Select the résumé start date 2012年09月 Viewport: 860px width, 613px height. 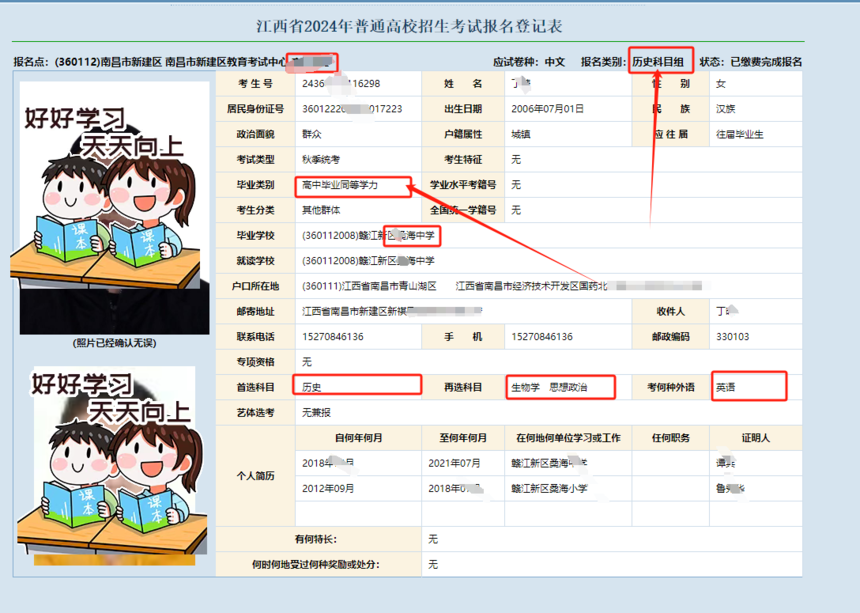tap(328, 488)
